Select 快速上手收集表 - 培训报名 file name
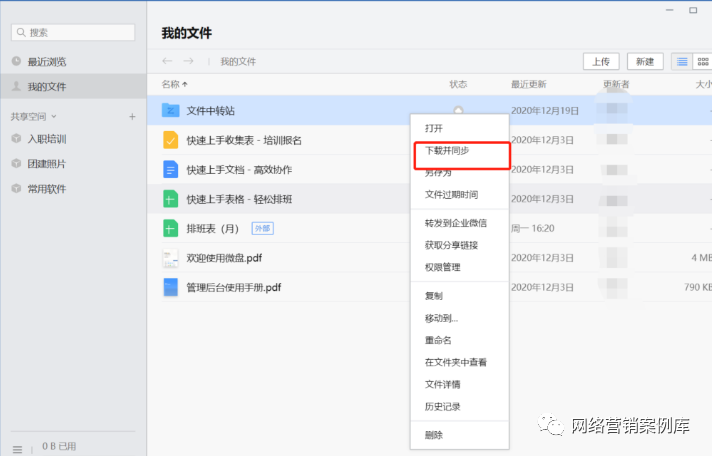This screenshot has height=456, width=712. [244, 140]
